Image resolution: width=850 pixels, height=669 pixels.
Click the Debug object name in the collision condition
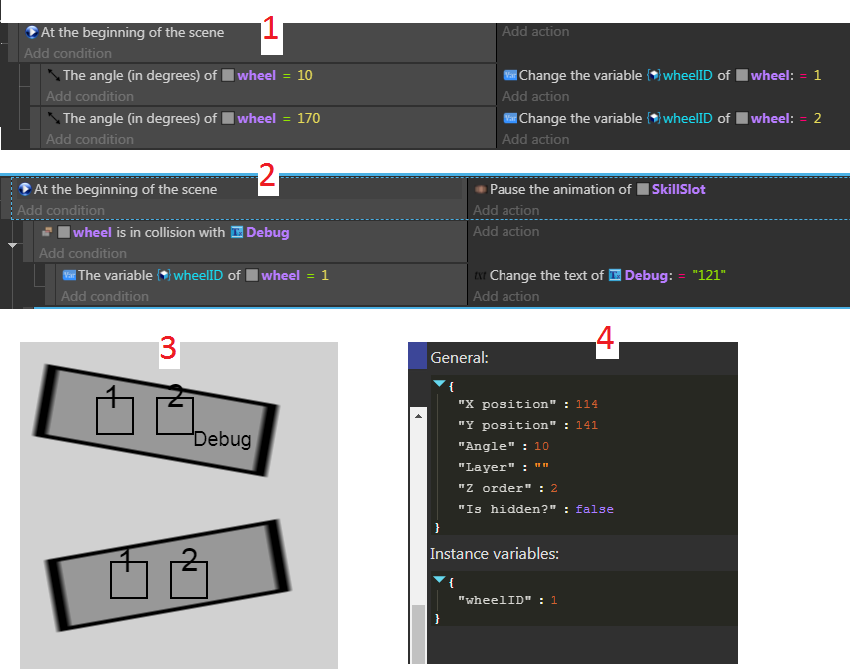coord(268,232)
